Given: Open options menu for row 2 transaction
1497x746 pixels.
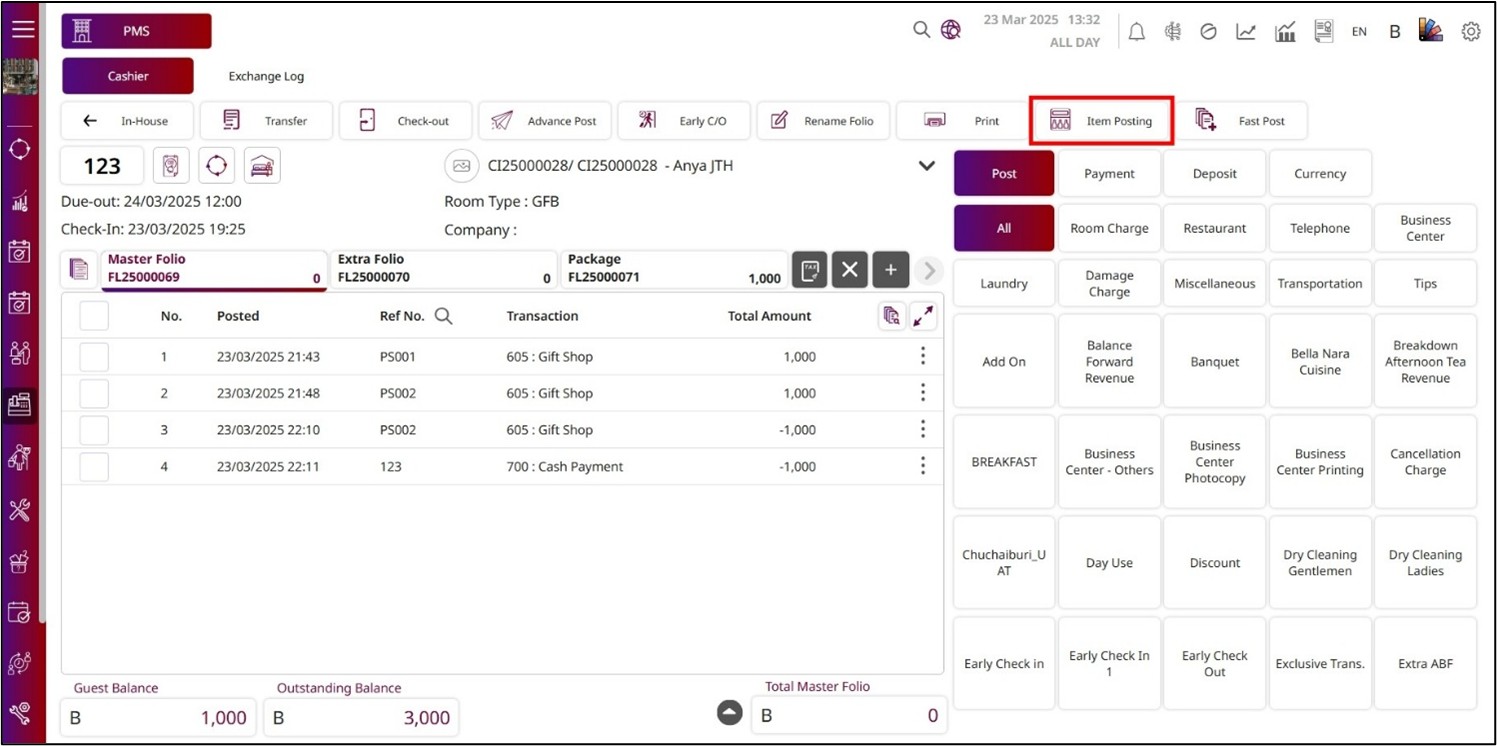Looking at the screenshot, I should pyautogui.click(x=922, y=393).
